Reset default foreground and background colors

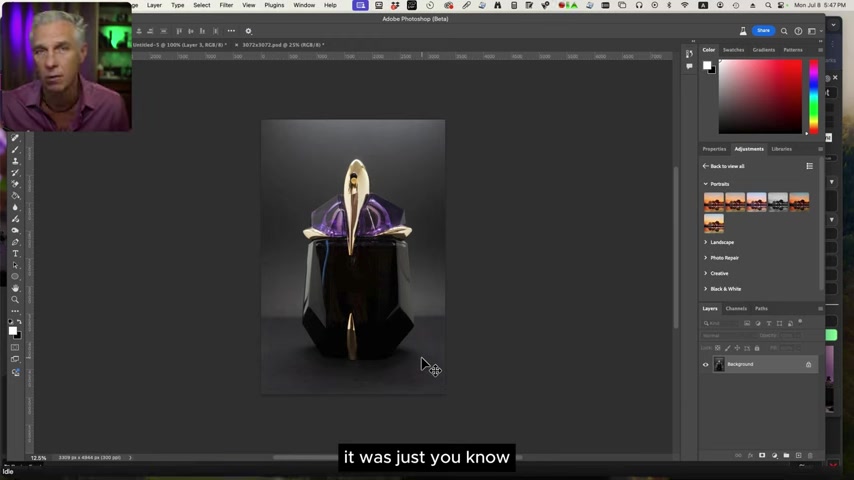[x=10, y=322]
